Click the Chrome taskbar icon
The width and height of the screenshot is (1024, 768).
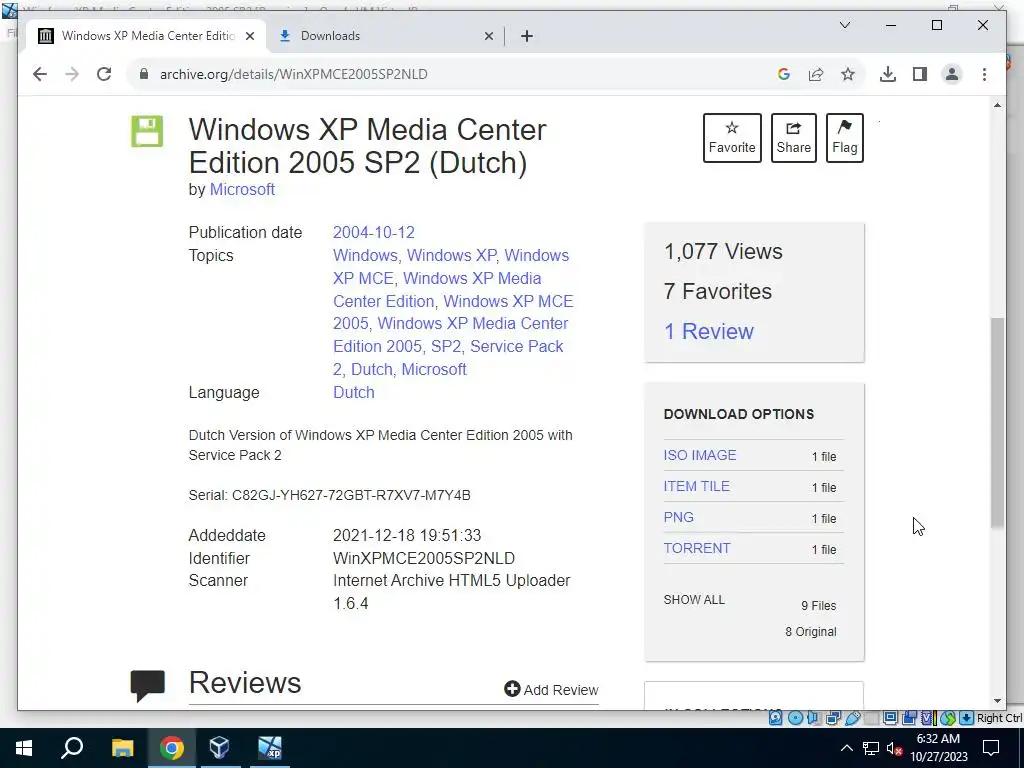point(171,748)
